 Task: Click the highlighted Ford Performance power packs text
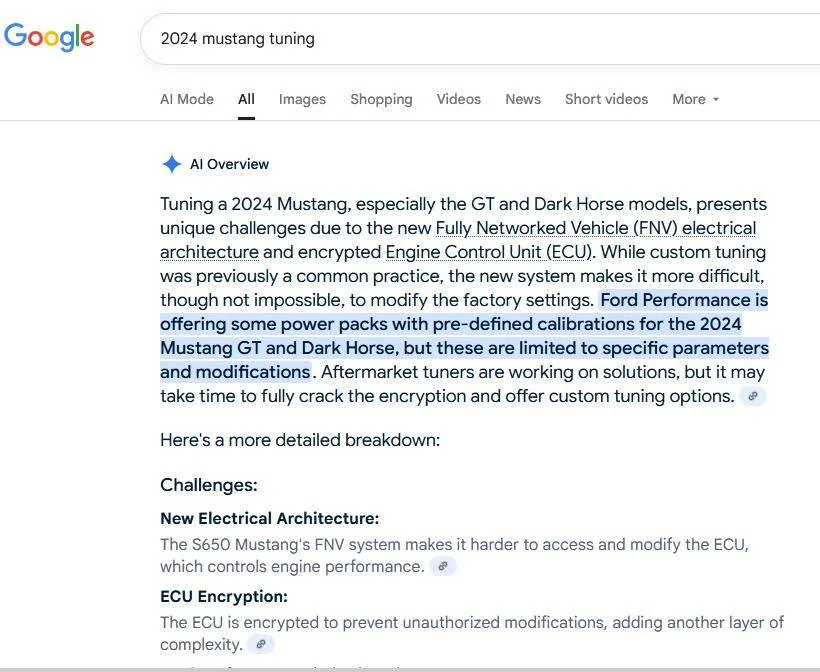(x=464, y=336)
